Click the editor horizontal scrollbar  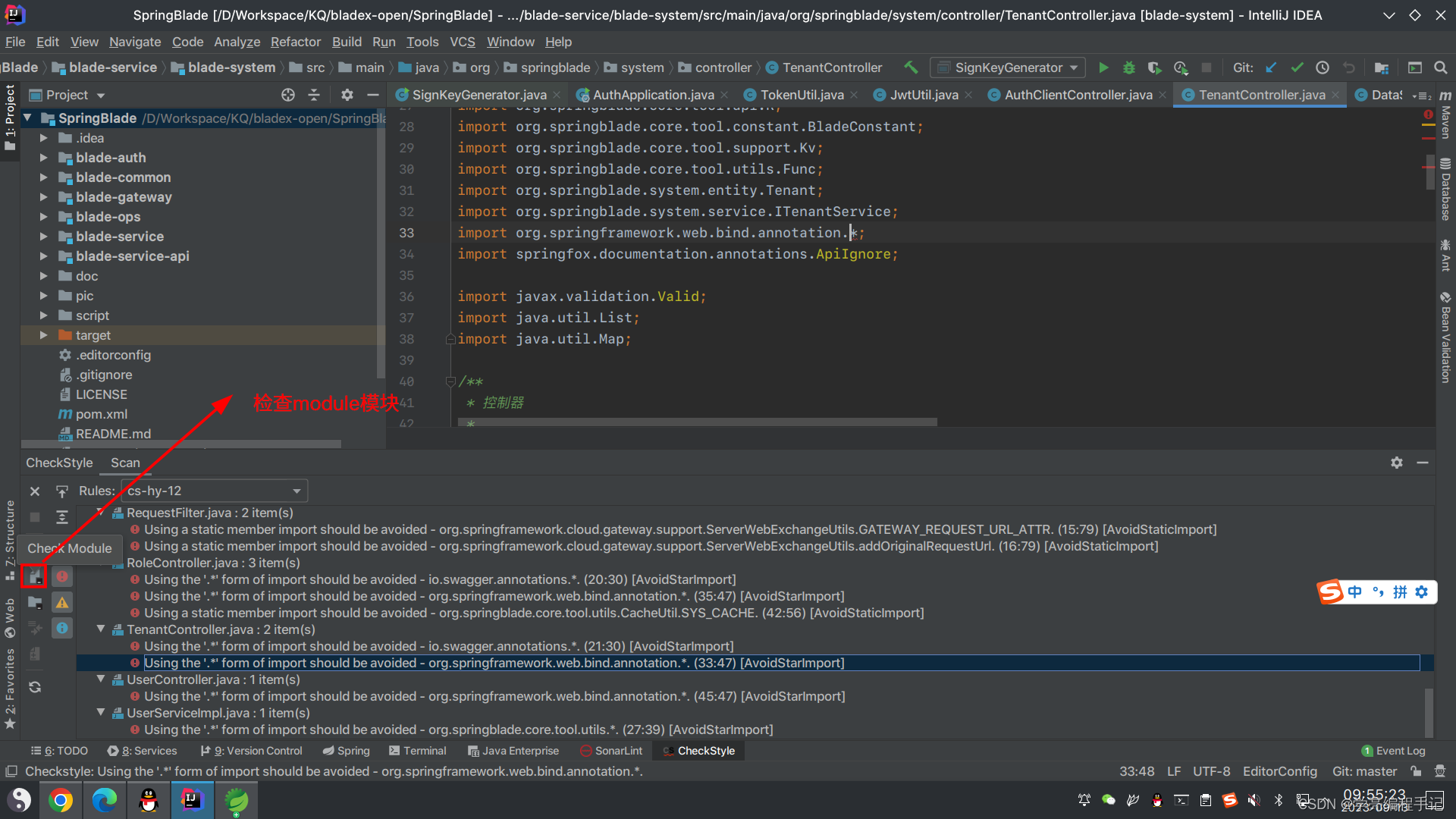pos(698,422)
